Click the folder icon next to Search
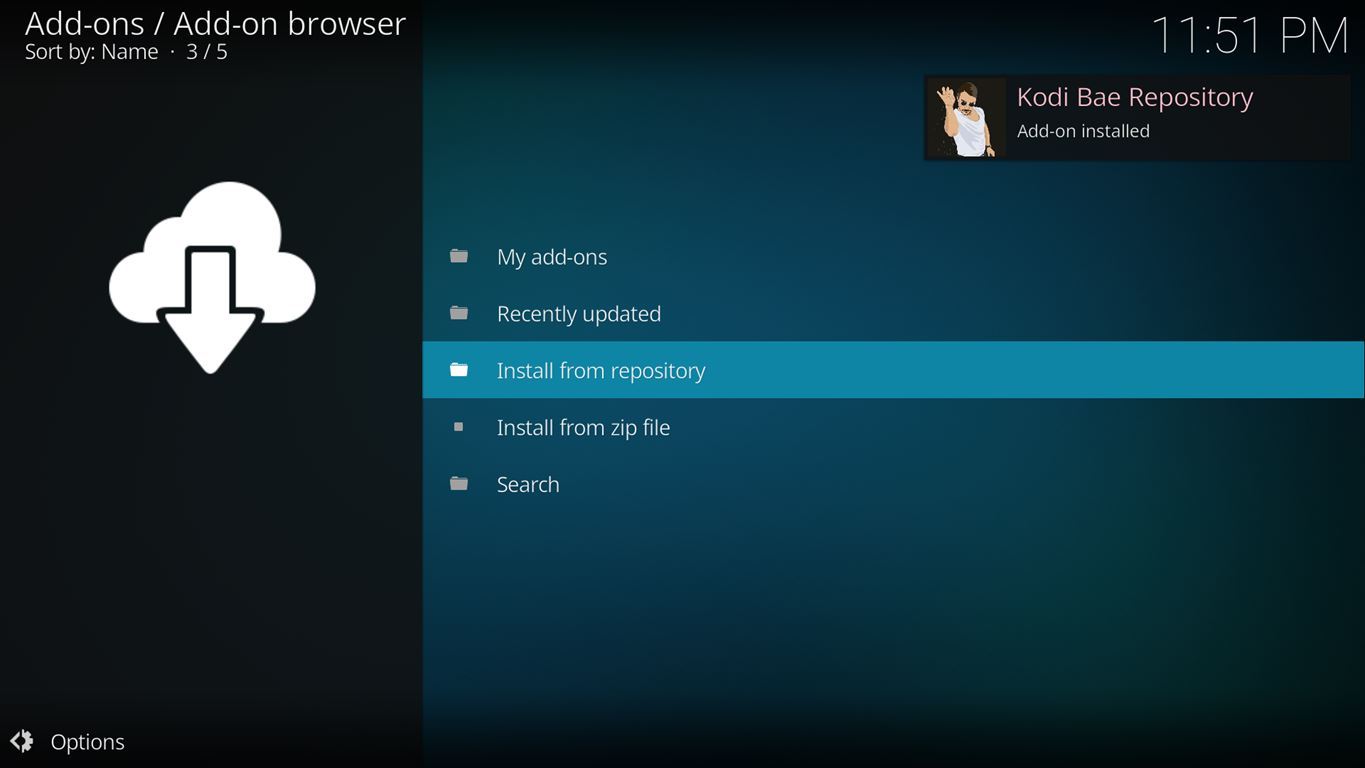 click(459, 484)
